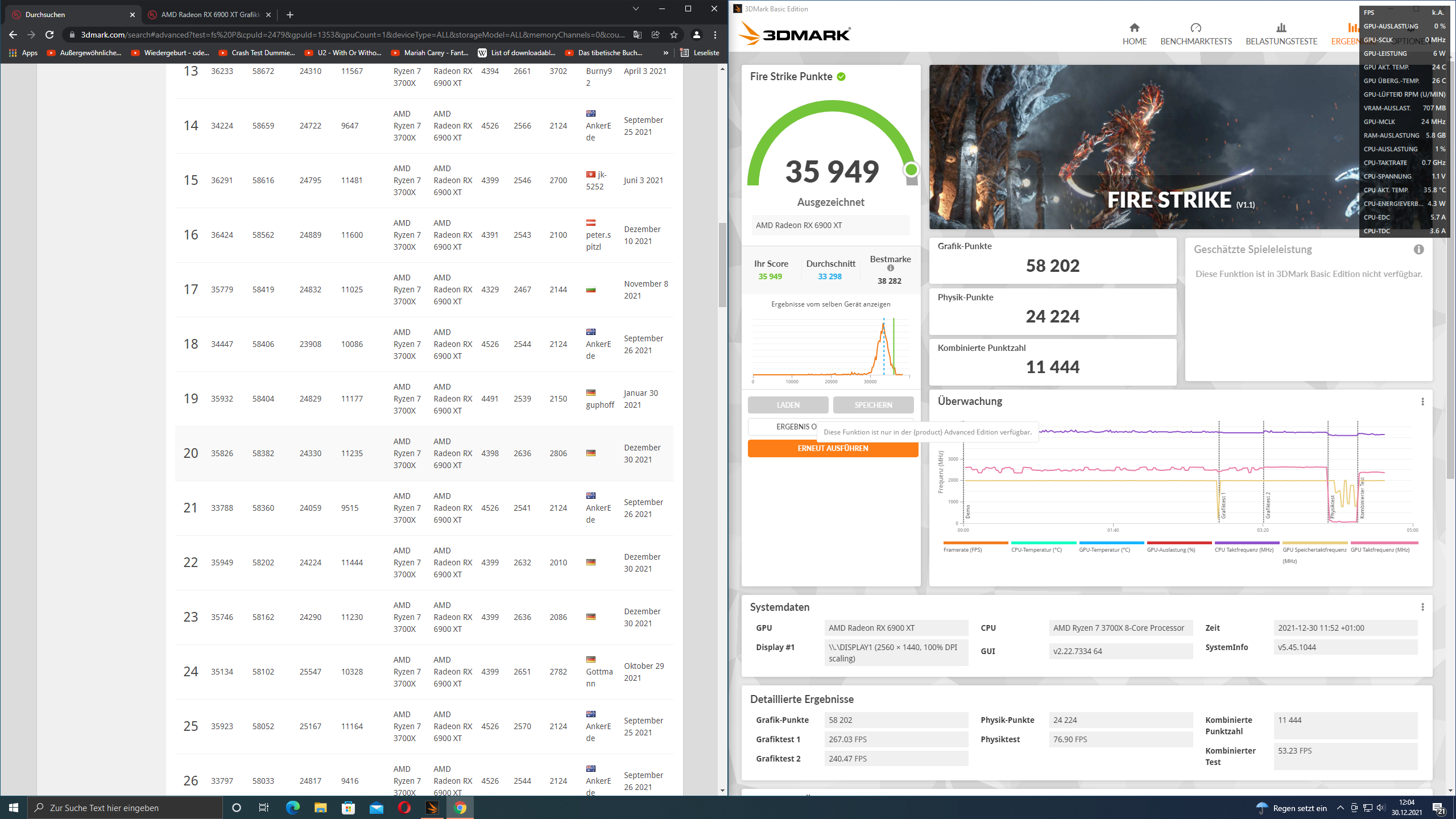Switch to the AMD Radeon RX 6900 XT tab
This screenshot has height=819, width=1456.
tap(209, 15)
